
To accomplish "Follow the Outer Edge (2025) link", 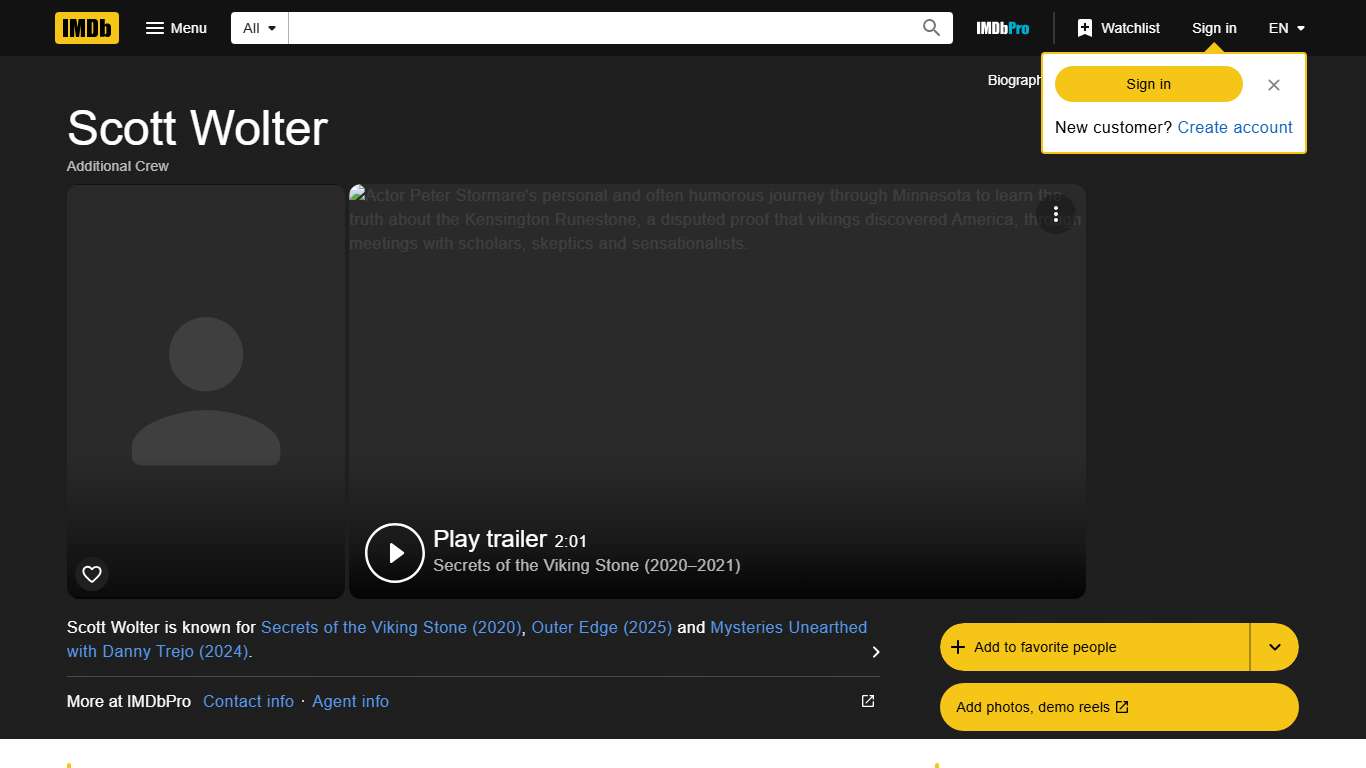I will pyautogui.click(x=600, y=627).
